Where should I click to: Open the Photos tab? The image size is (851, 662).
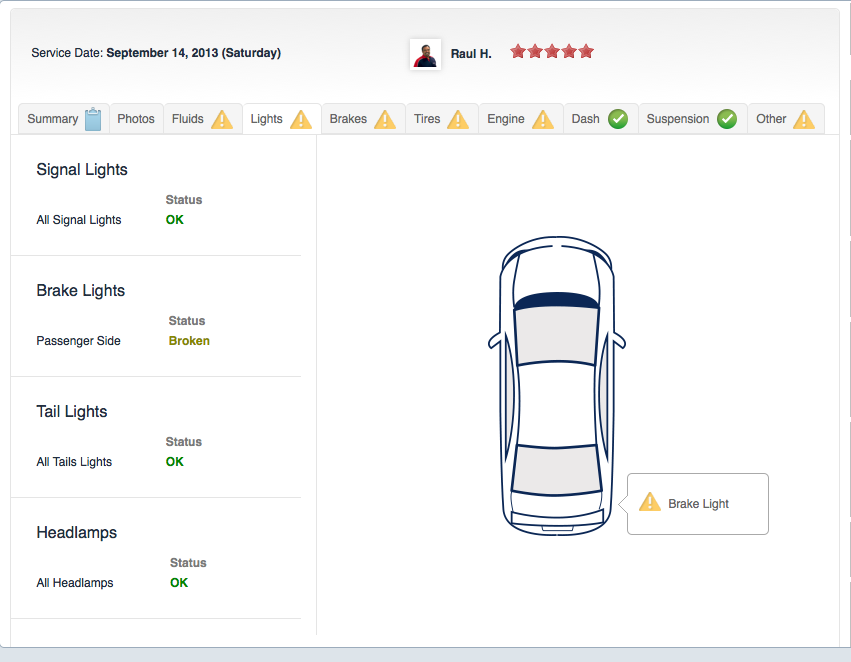[136, 119]
